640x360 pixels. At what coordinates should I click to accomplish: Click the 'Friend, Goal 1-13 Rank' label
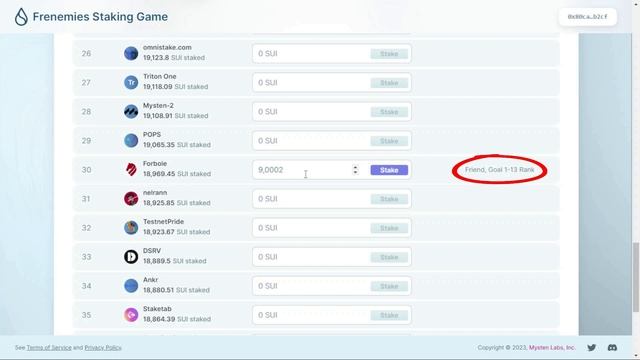tap(500, 169)
